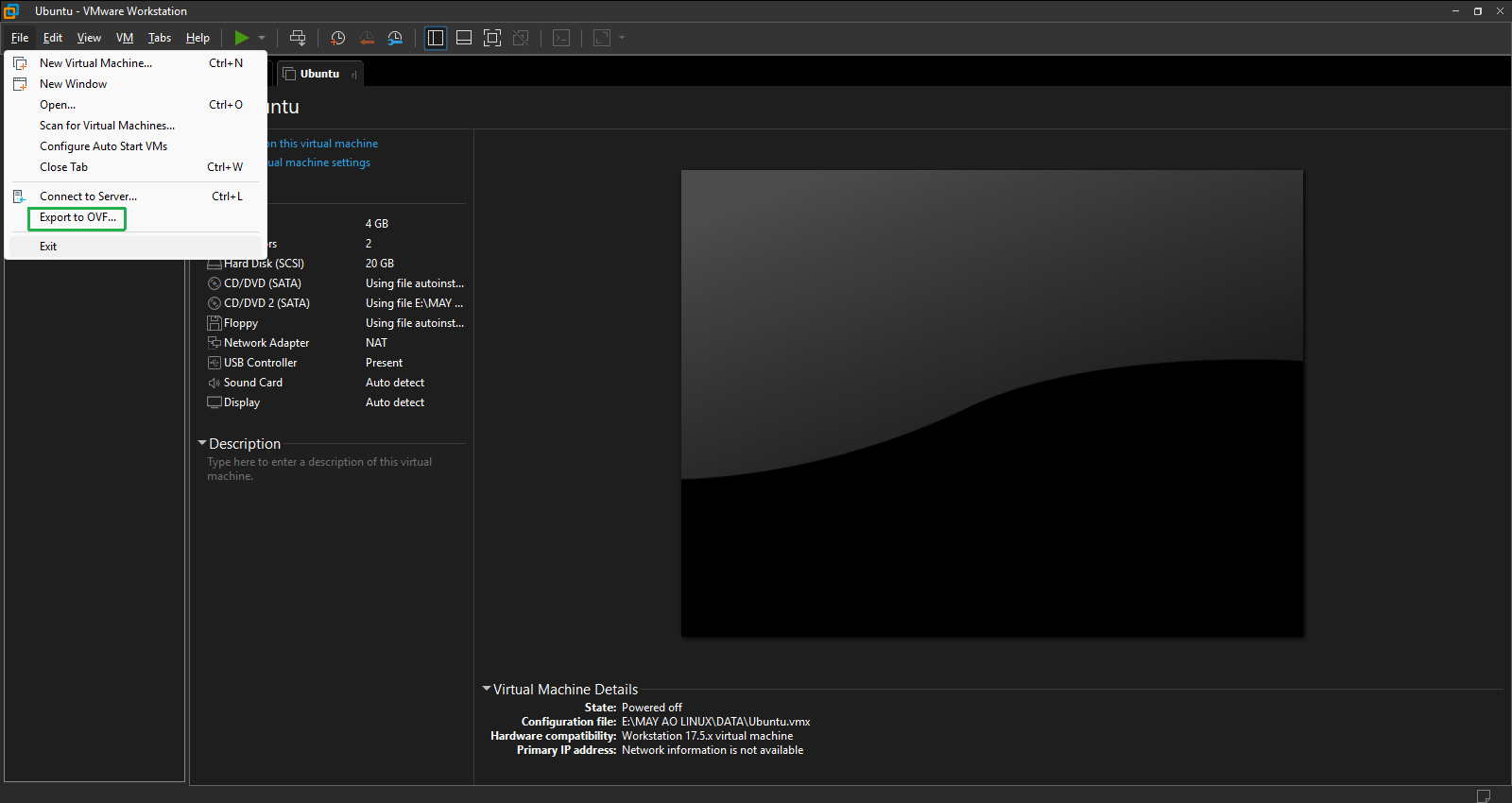Choose Open... in the File menu
1512x803 pixels.
point(135,105)
